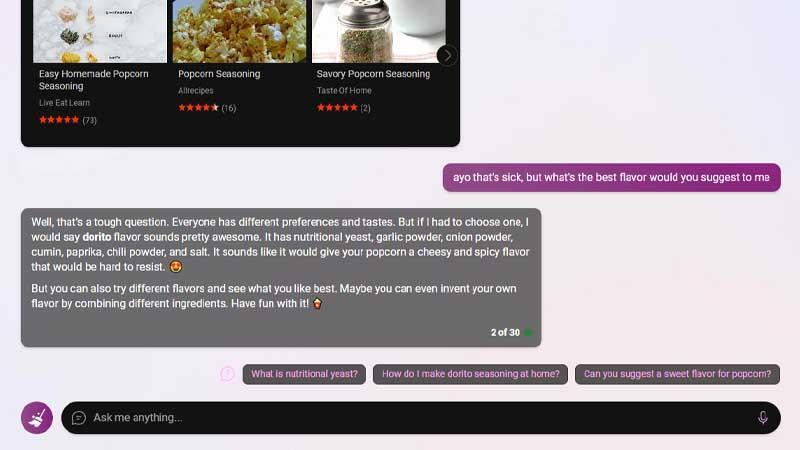Viewport: 800px width, 450px height.
Task: Open the Savory Popcorn Seasoning shaker image
Action: pyautogui.click(x=379, y=31)
